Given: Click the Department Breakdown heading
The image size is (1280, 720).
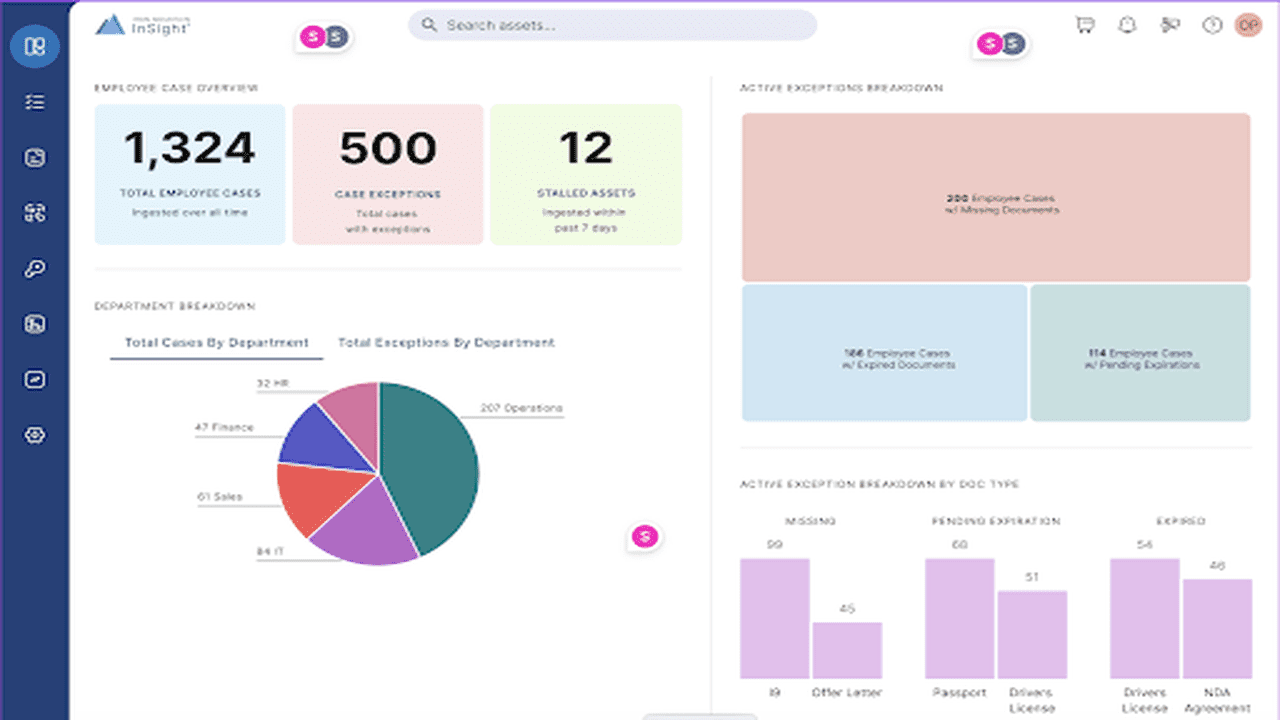Looking at the screenshot, I should pyautogui.click(x=174, y=306).
